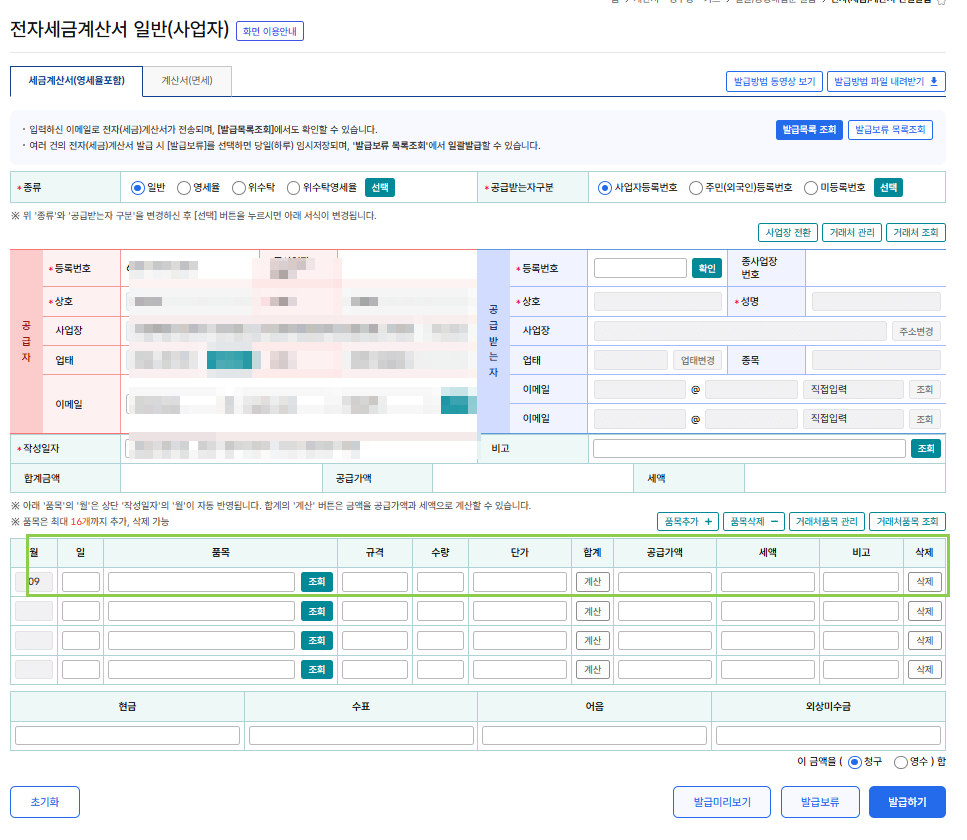This screenshot has width=967, height=840.
Task: Click the 업태변경 button
Action: click(697, 361)
